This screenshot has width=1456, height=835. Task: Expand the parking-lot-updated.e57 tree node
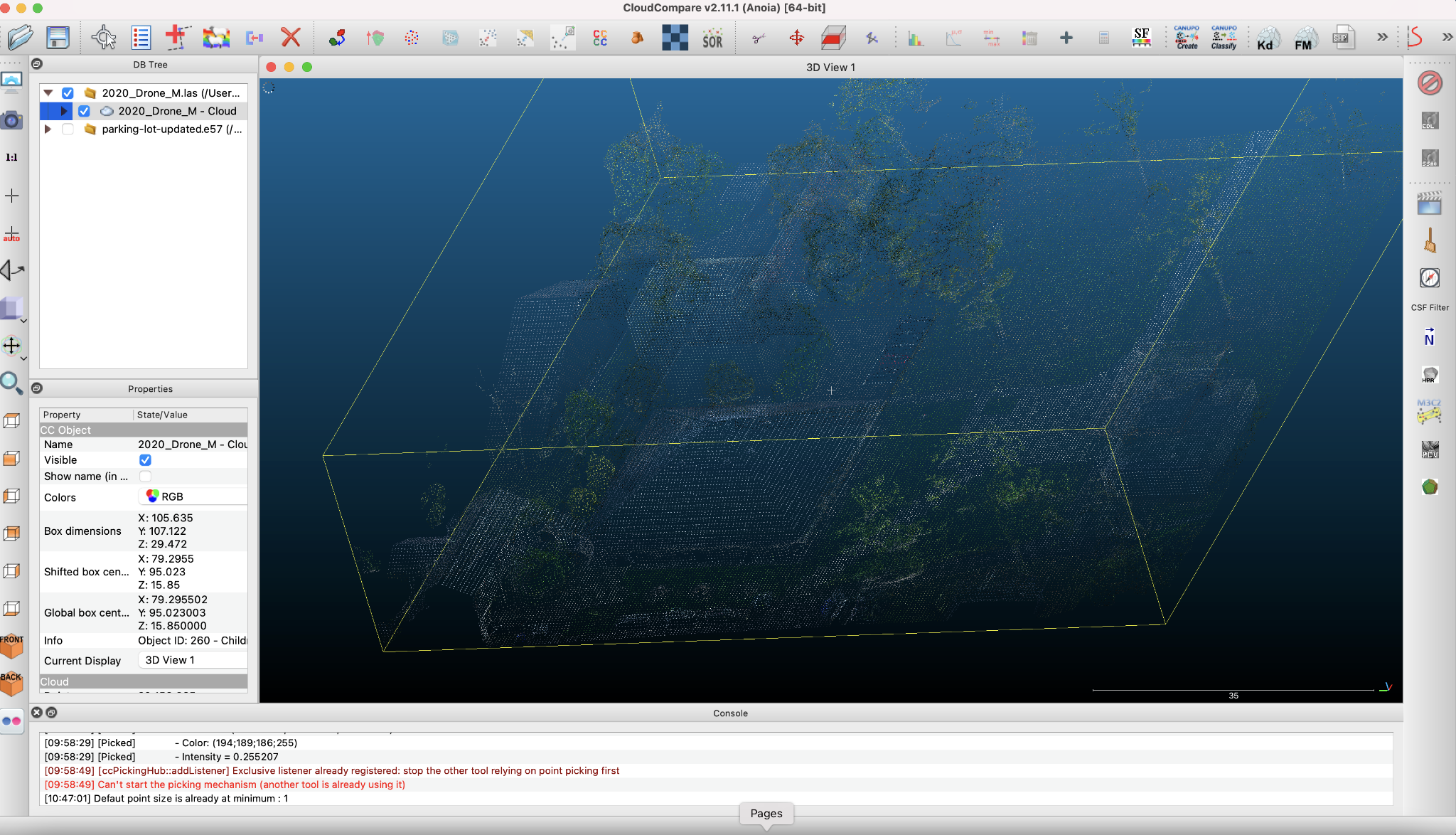pyautogui.click(x=48, y=129)
